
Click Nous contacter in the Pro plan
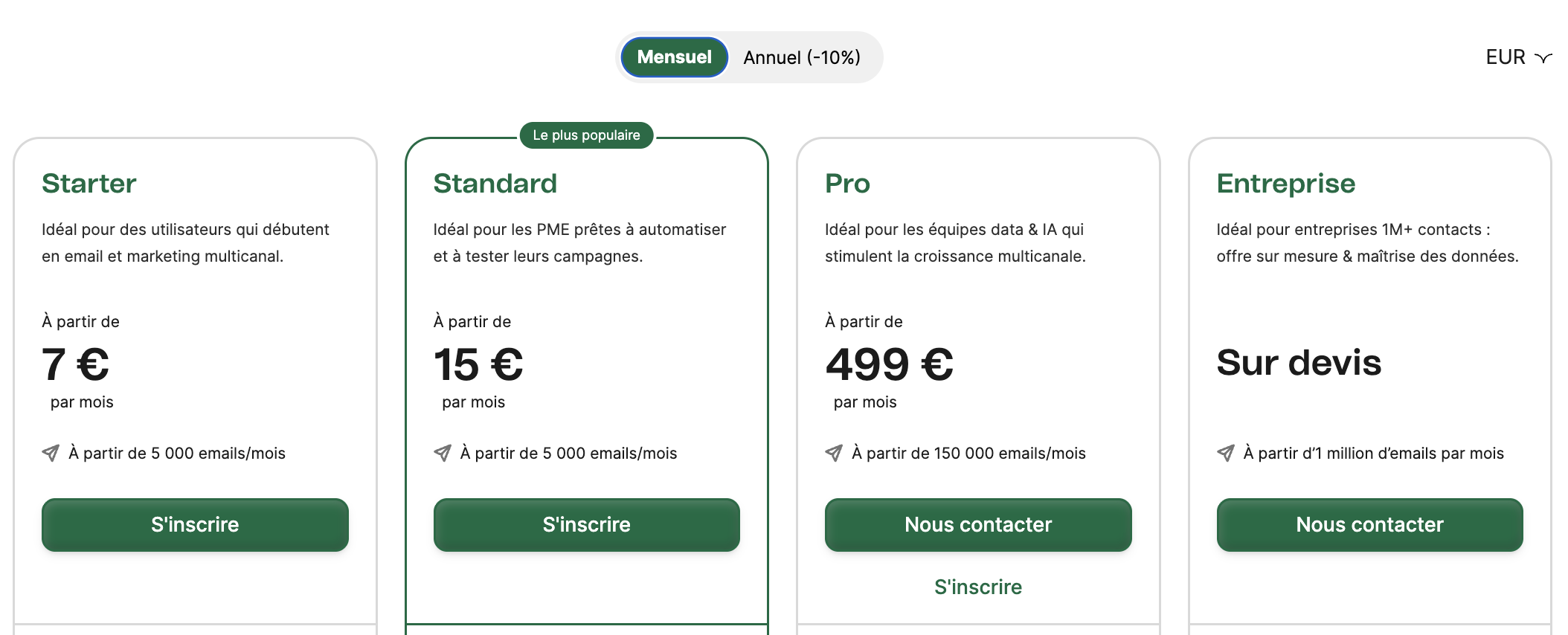[x=978, y=525]
